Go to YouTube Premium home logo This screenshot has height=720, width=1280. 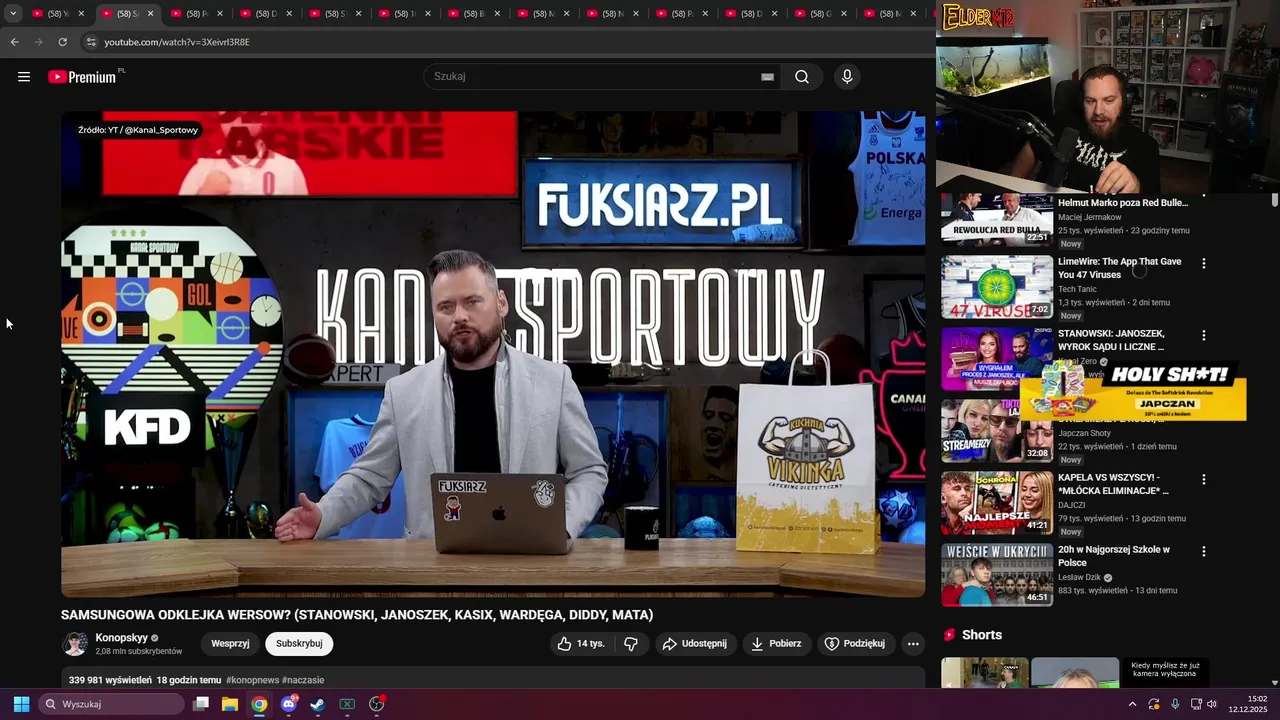(x=84, y=77)
